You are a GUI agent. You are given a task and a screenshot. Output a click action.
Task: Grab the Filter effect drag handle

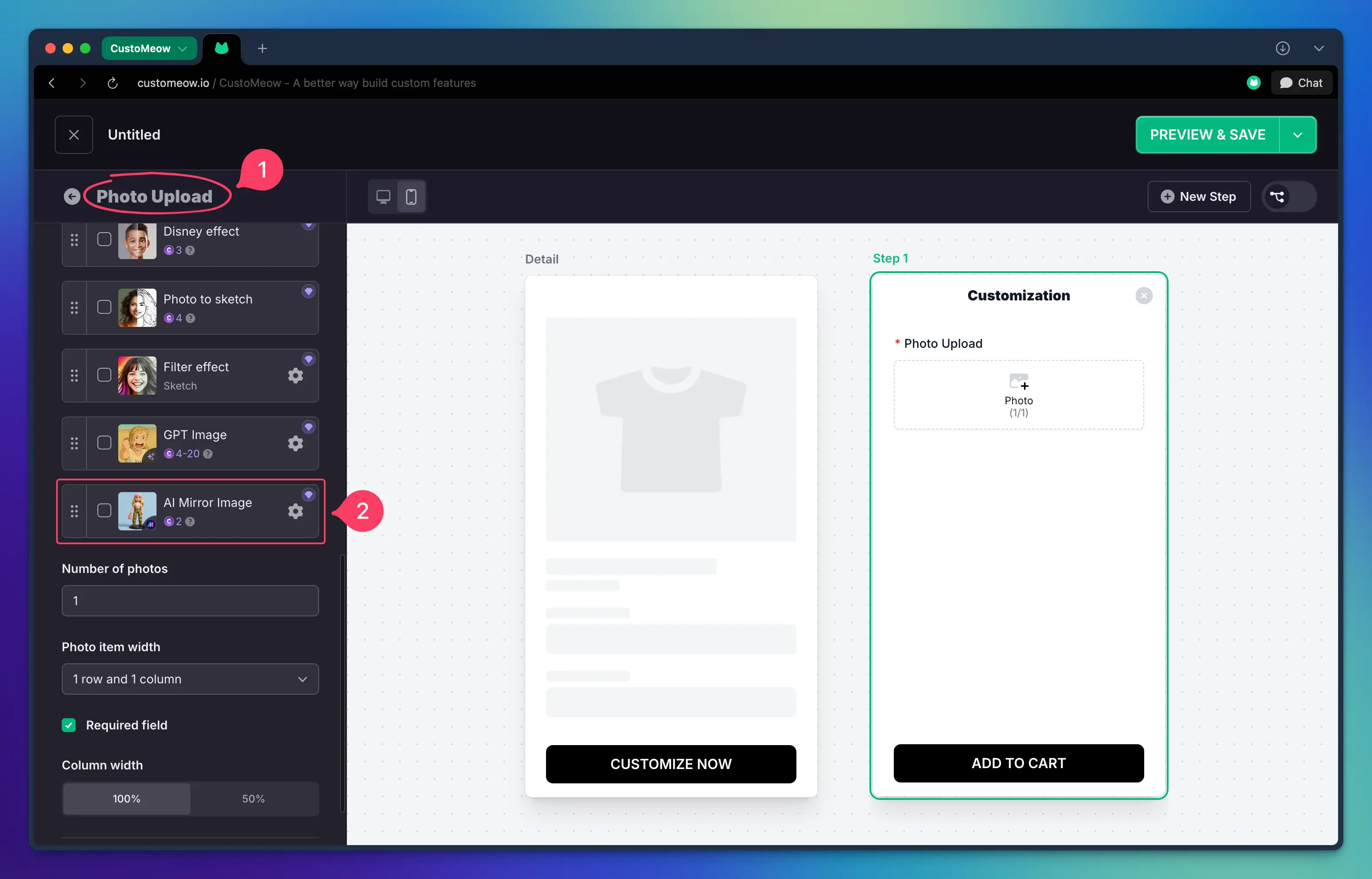point(74,376)
